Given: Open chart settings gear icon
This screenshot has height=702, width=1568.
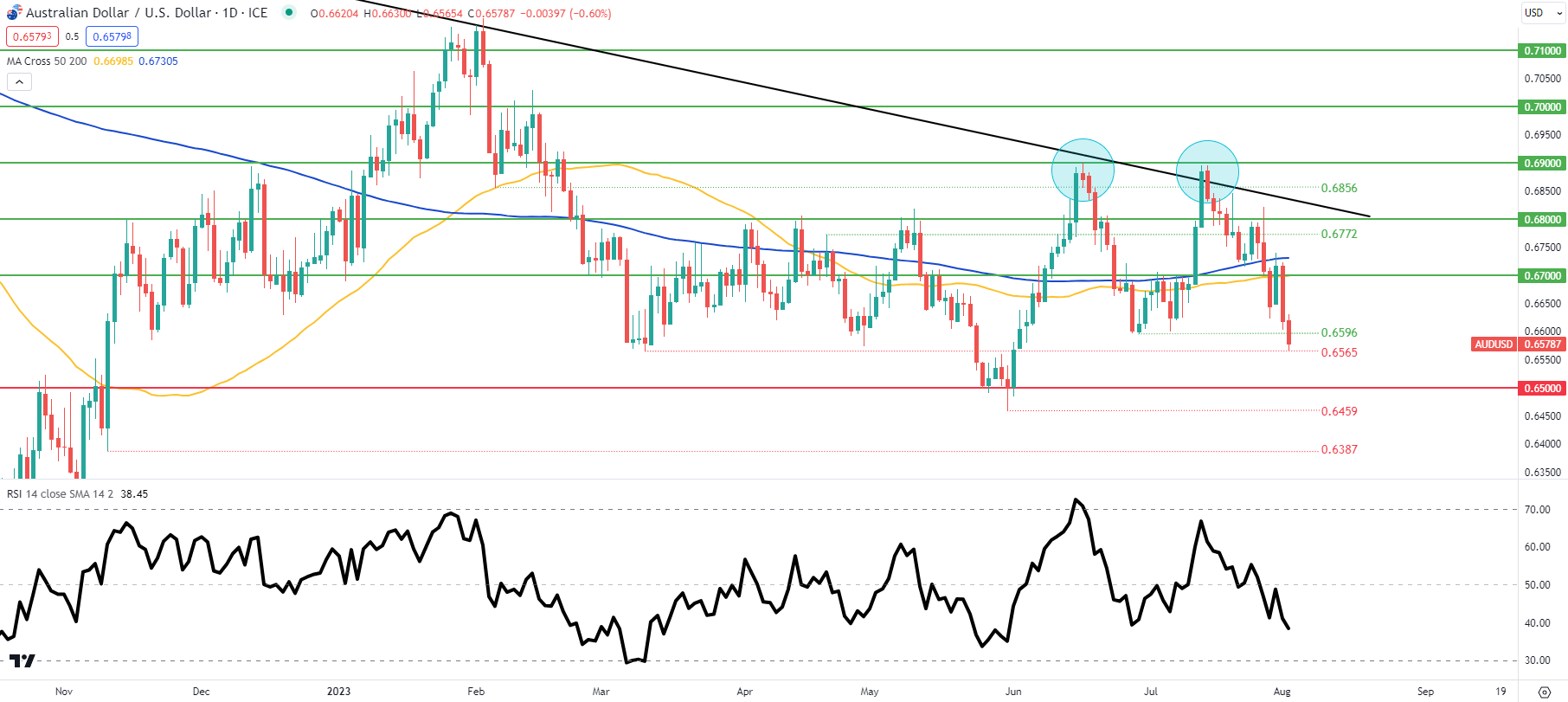Looking at the screenshot, I should tap(1544, 692).
